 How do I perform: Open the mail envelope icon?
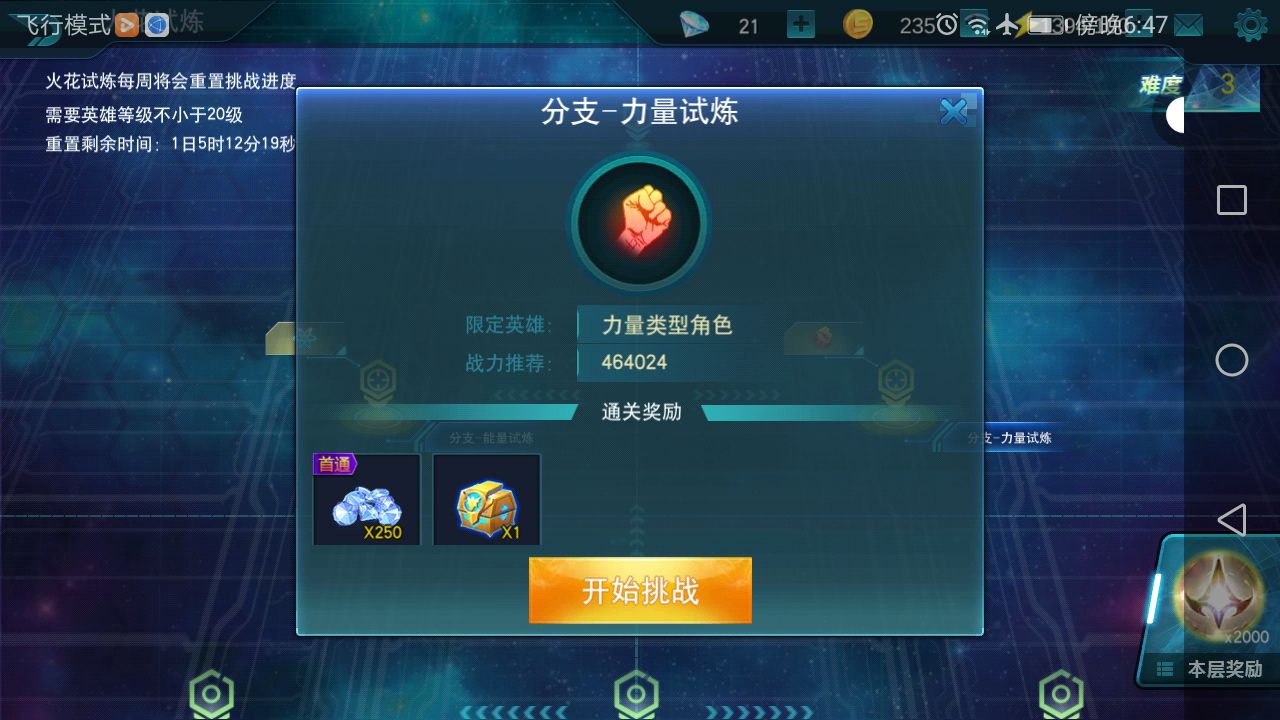coord(1188,25)
